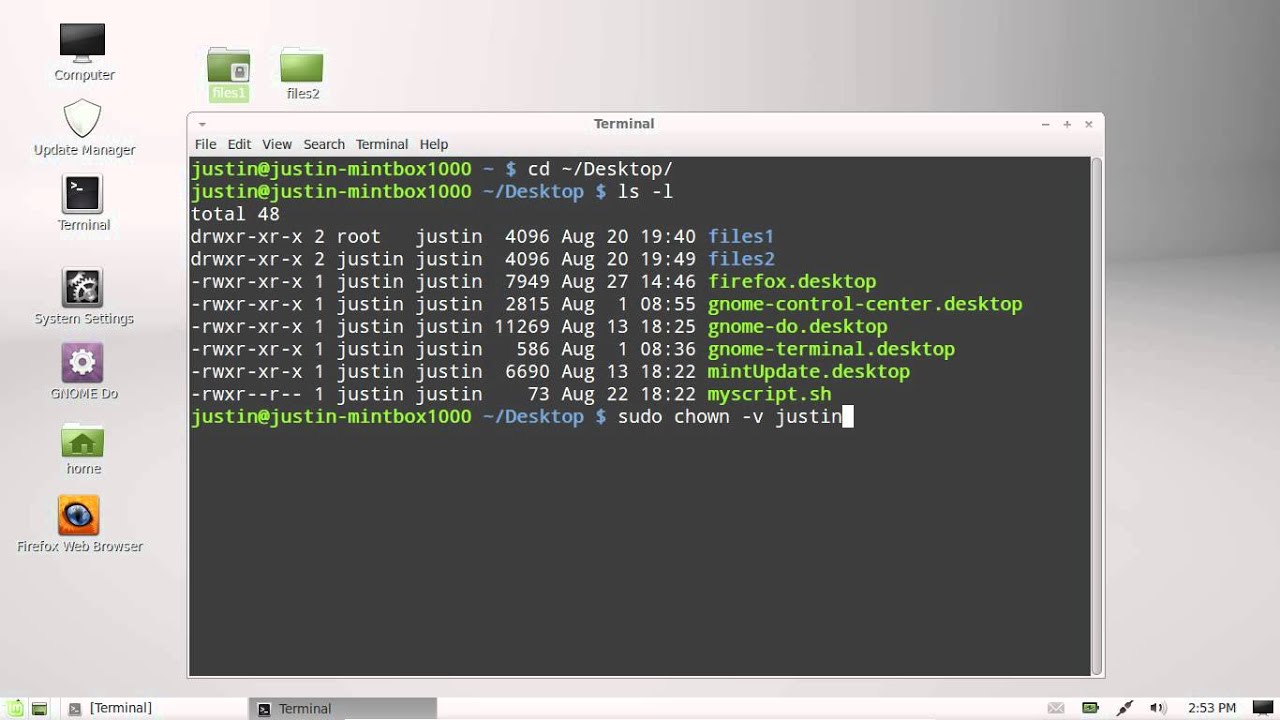
Task: Open the Linux Mint menu button
Action: click(15, 708)
